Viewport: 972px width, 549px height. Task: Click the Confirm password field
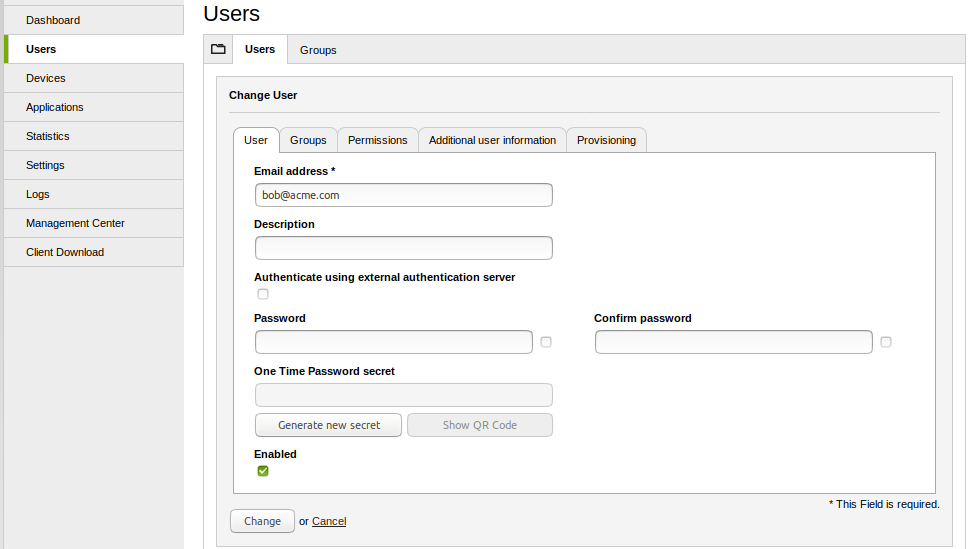click(733, 342)
